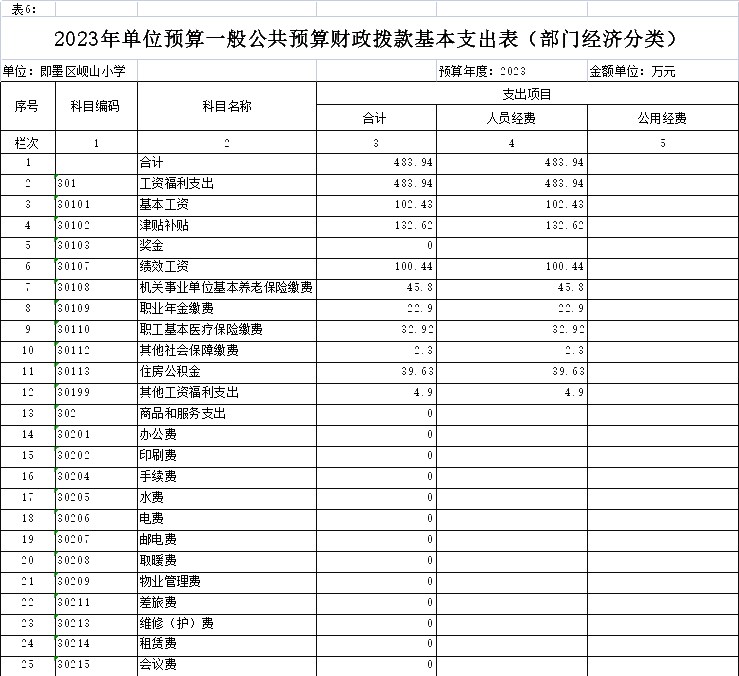Click the table title cell starting with 2023年单位预算
The height and width of the screenshot is (676, 739).
click(x=369, y=40)
